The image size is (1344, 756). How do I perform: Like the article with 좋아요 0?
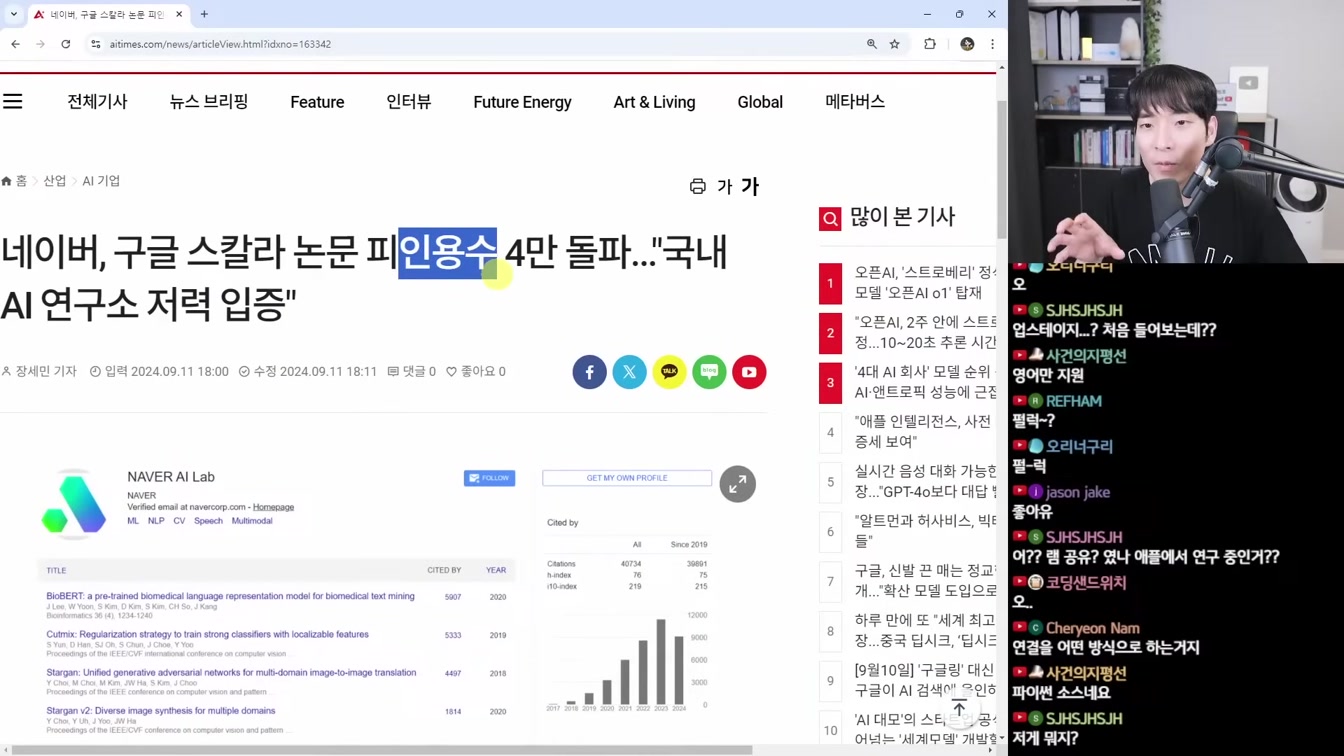pos(476,371)
